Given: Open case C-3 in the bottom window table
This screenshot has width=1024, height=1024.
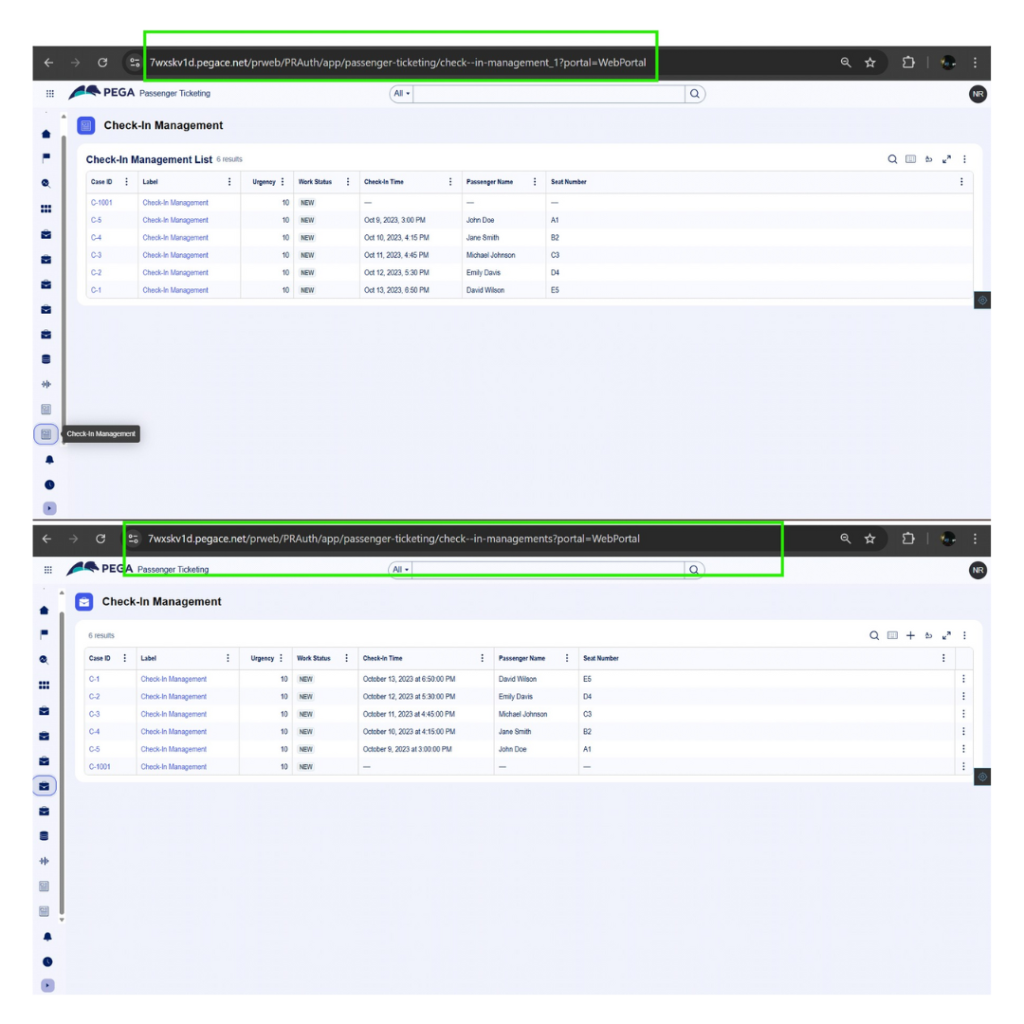Looking at the screenshot, I should pos(95,714).
